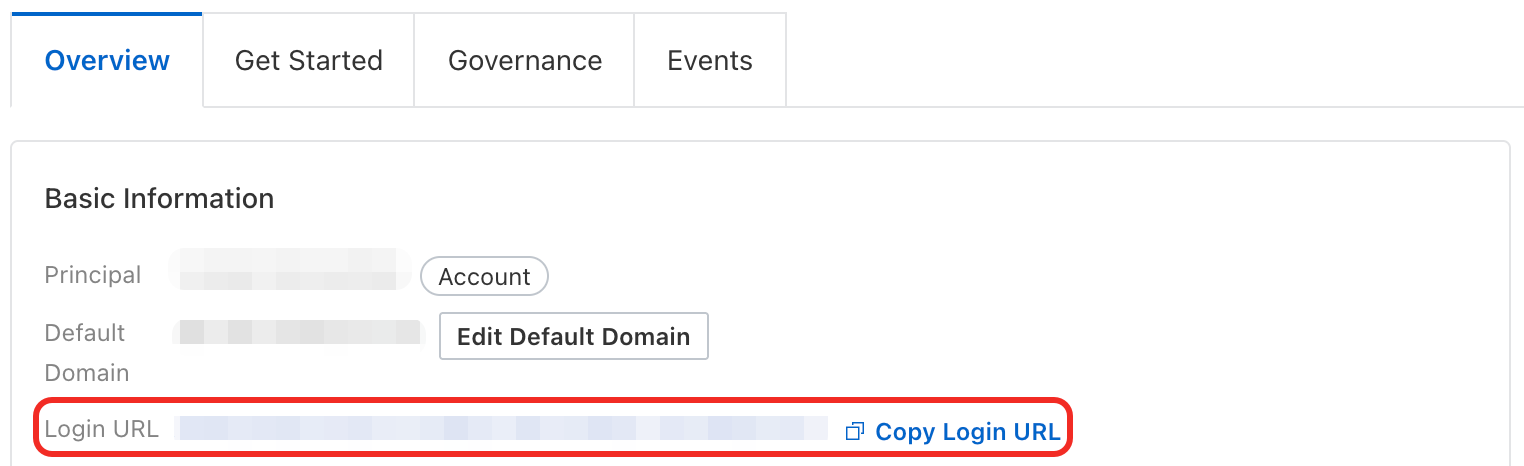The height and width of the screenshot is (466, 1524).
Task: Click the blurred Principal value
Action: point(292,271)
